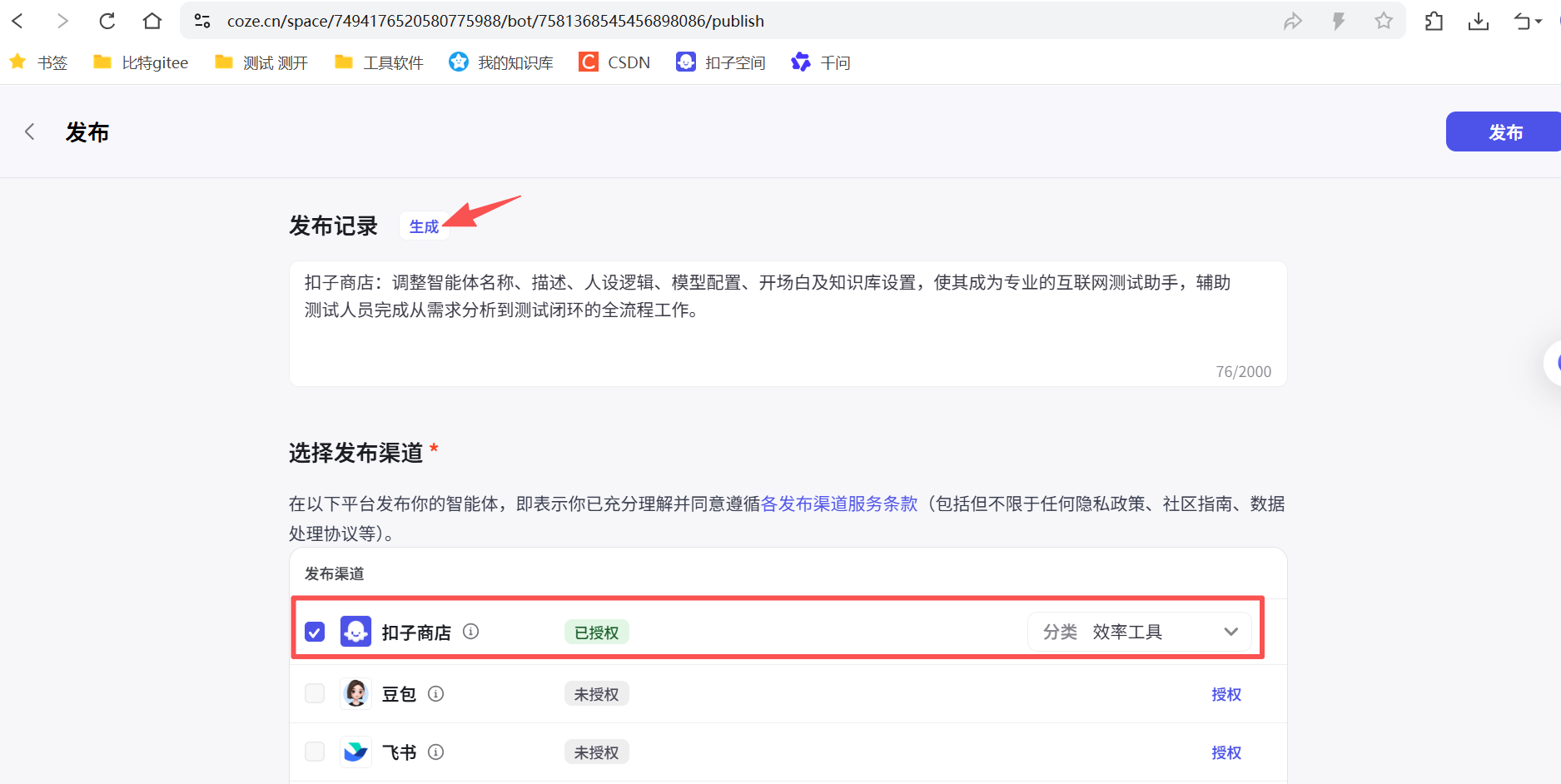Show info icon next to 扣子商店

pyautogui.click(x=471, y=632)
